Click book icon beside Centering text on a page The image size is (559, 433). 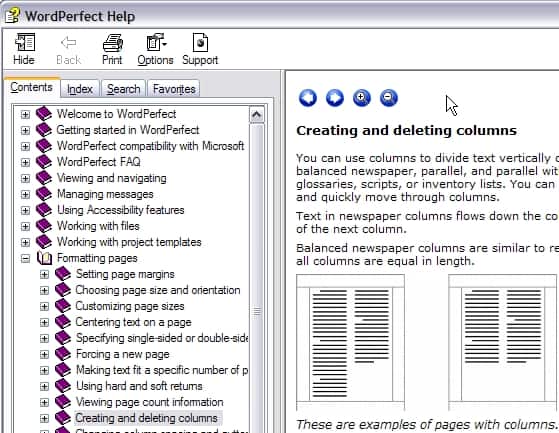(x=63, y=322)
